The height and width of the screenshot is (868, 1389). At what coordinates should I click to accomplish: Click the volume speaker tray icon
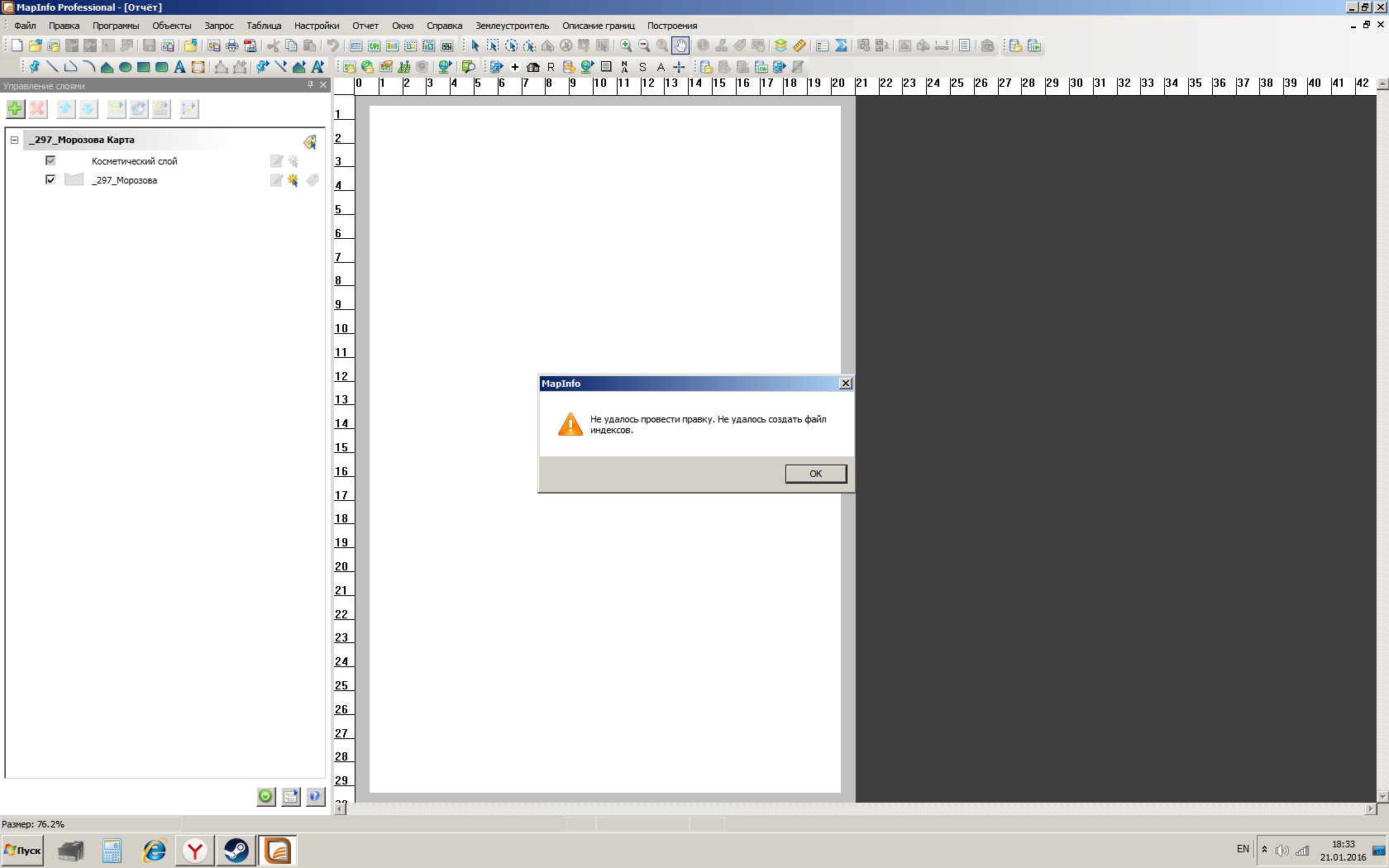point(1282,850)
